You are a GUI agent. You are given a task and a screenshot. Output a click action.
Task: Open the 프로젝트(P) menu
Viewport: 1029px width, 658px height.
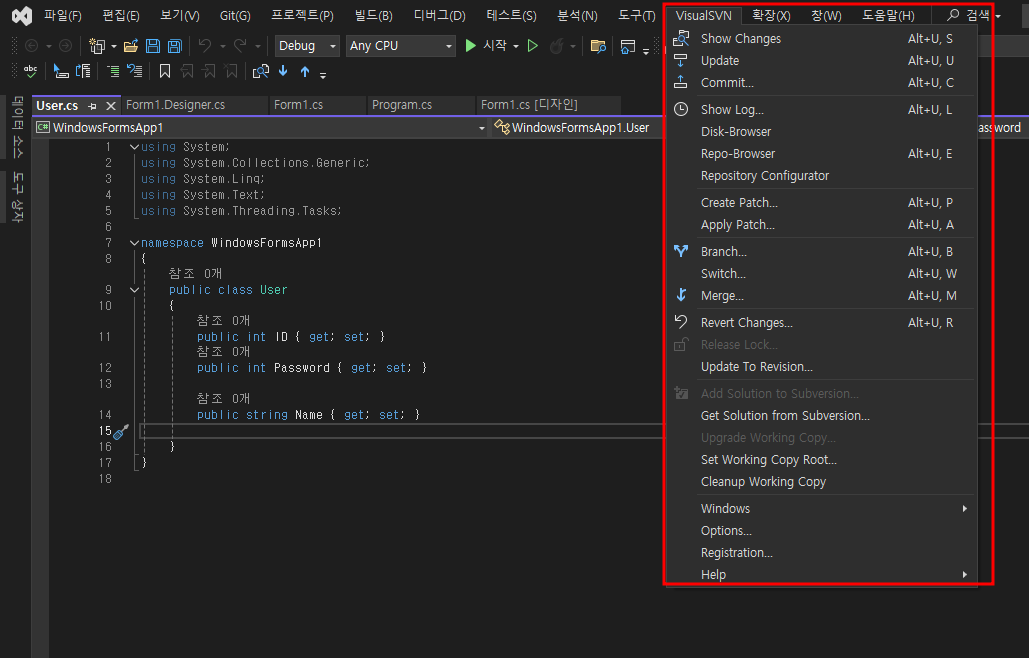click(x=303, y=15)
